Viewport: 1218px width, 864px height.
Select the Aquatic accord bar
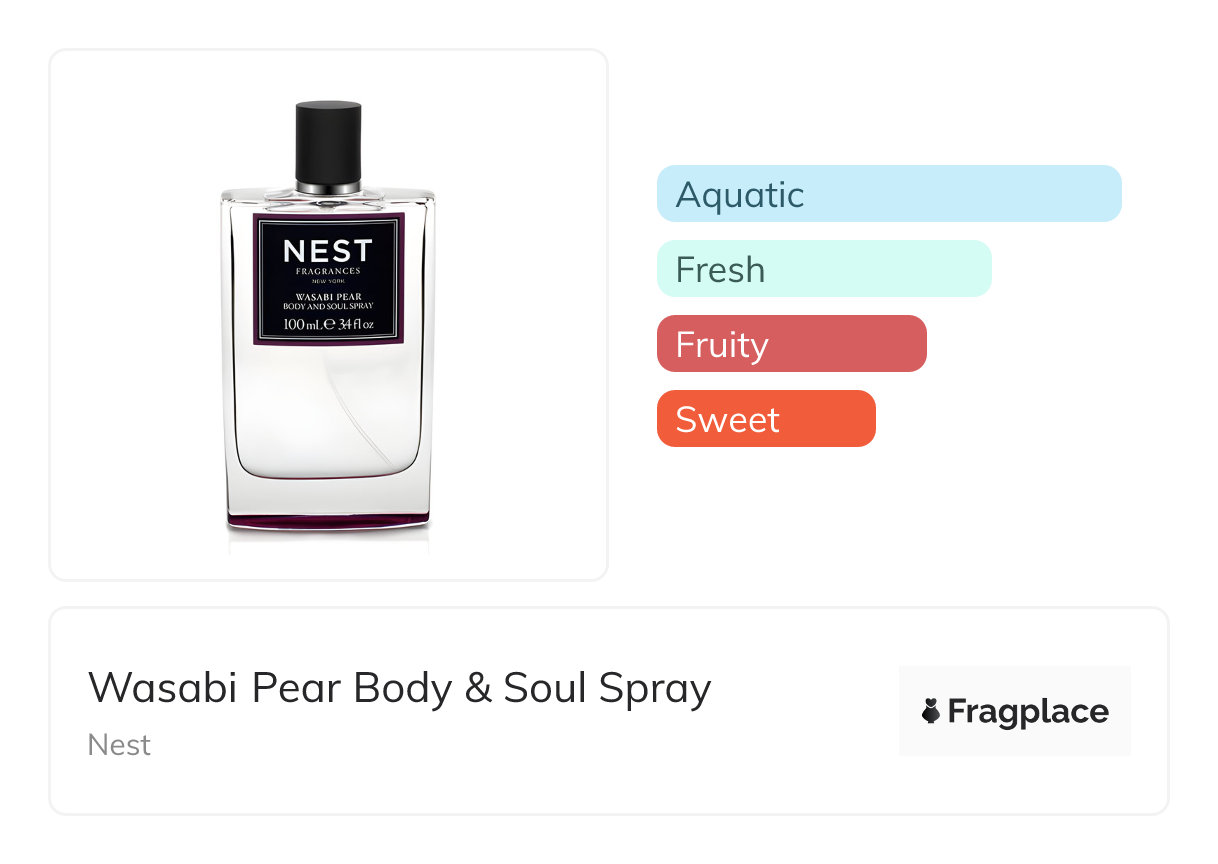coord(888,194)
